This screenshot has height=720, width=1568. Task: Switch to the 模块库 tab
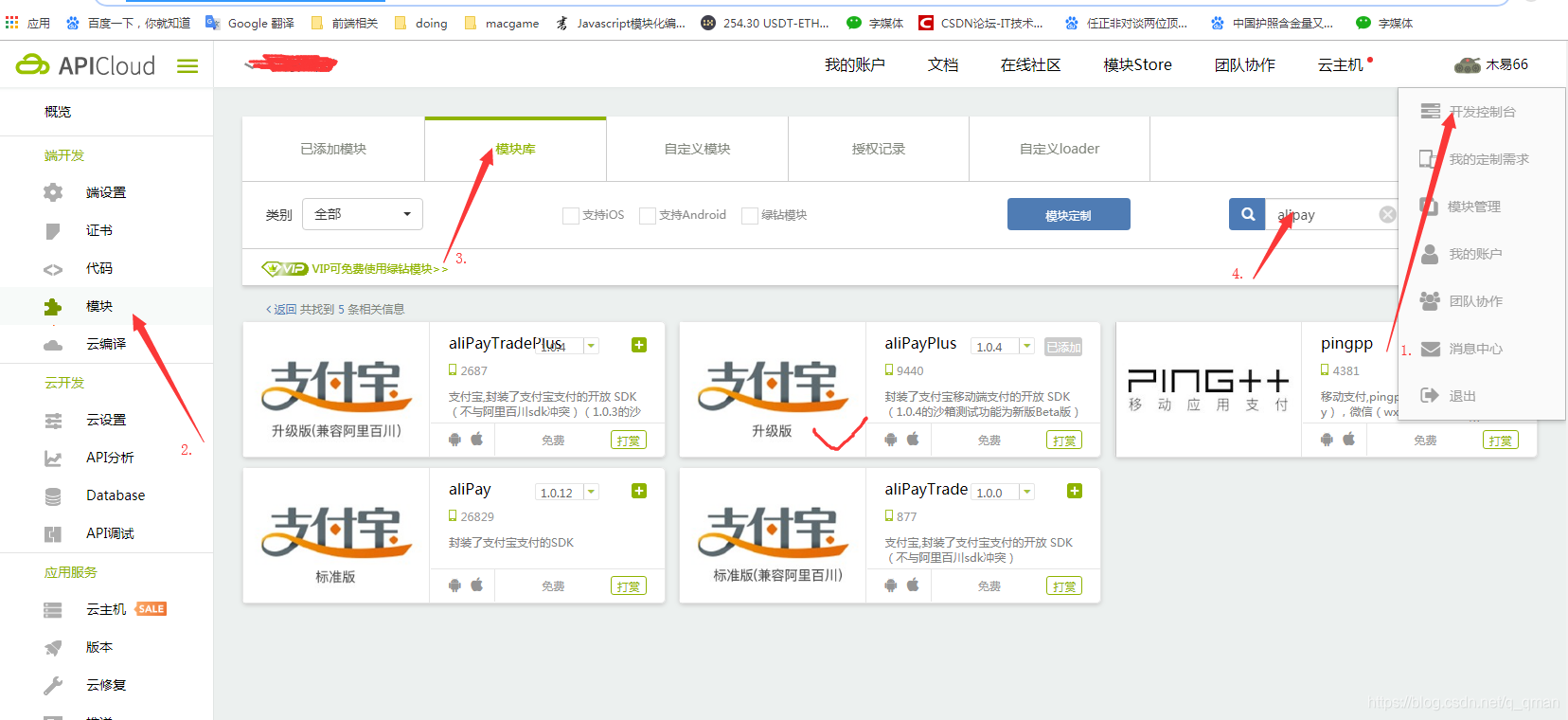(515, 149)
